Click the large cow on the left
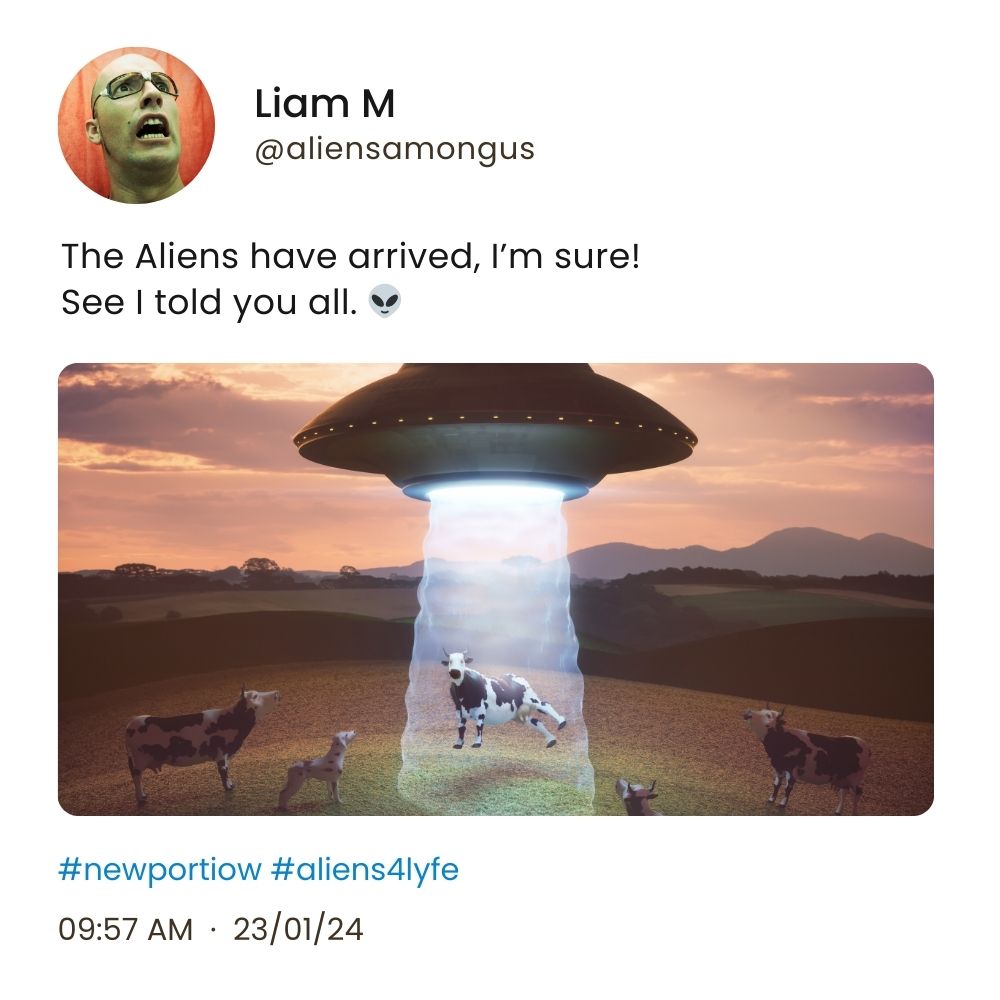The width and height of the screenshot is (1000, 1000). click(x=200, y=740)
